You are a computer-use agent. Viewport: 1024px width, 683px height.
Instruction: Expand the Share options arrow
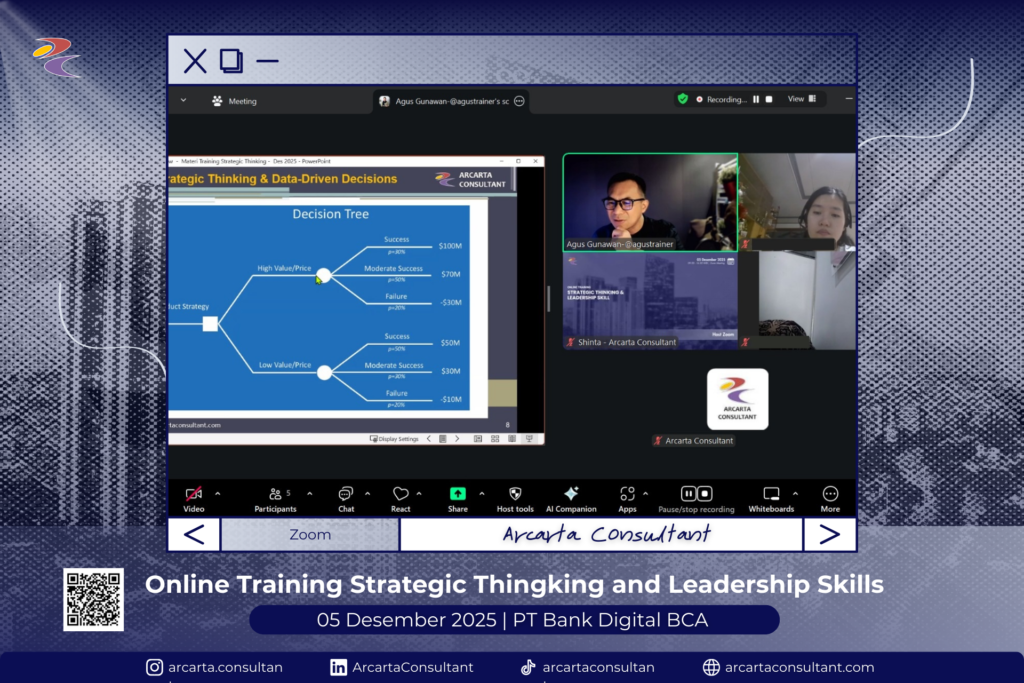coord(482,493)
